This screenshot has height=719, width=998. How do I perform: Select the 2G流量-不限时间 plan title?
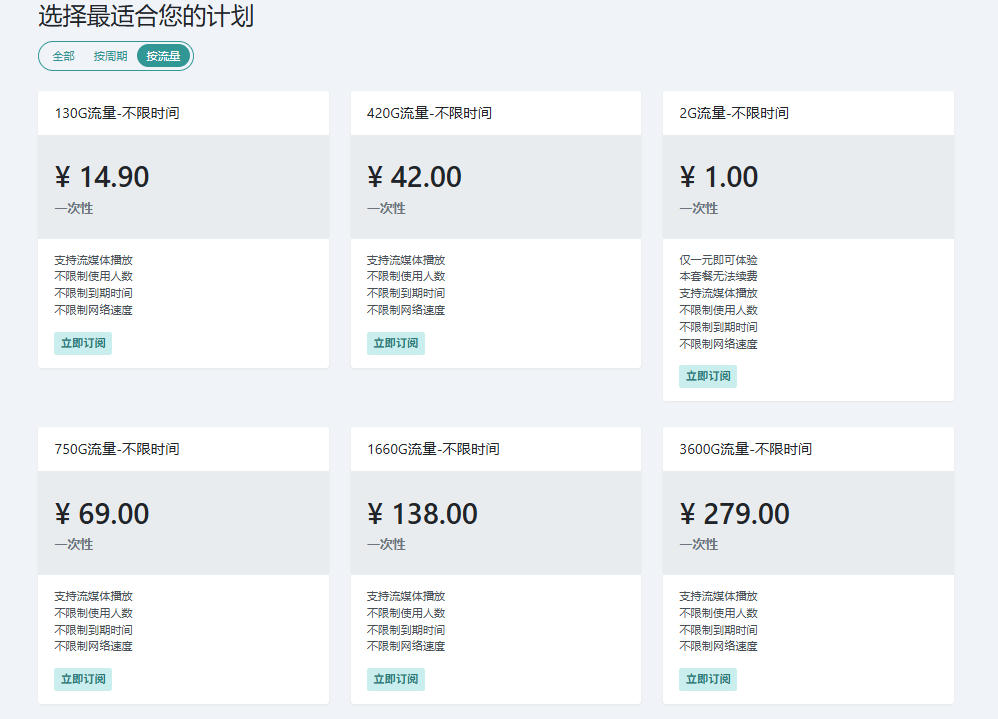(x=734, y=113)
